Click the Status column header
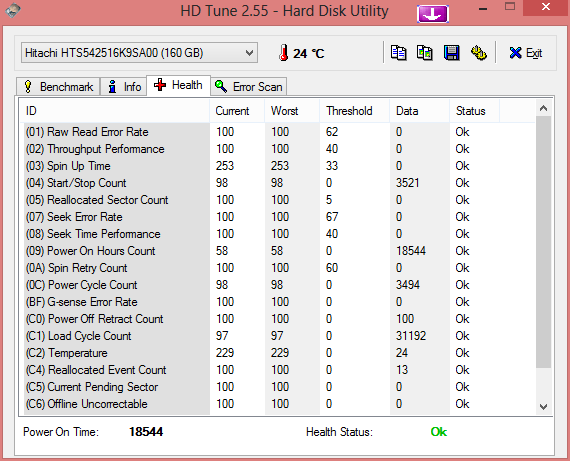570x461 pixels. pyautogui.click(x=474, y=111)
